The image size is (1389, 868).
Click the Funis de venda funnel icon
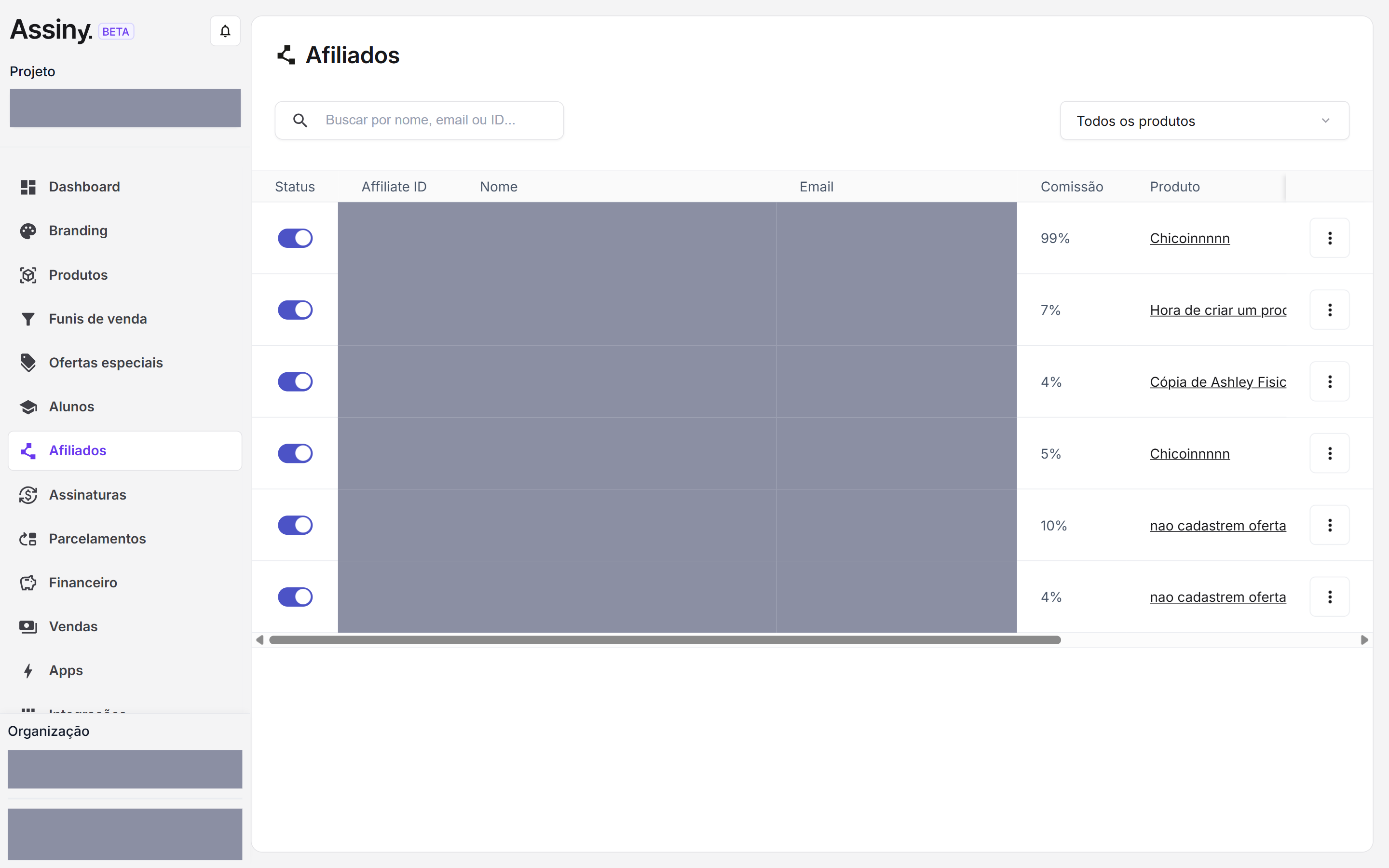(28, 319)
